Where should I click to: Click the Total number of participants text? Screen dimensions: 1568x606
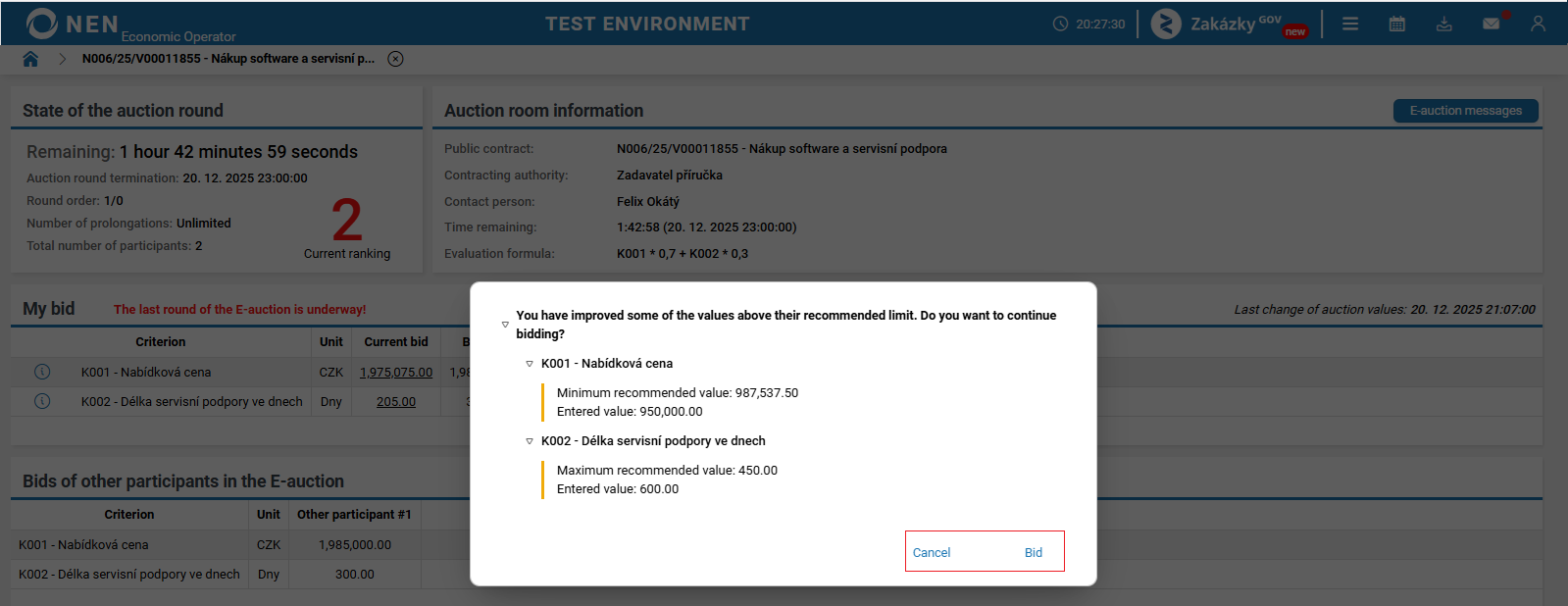point(115,246)
